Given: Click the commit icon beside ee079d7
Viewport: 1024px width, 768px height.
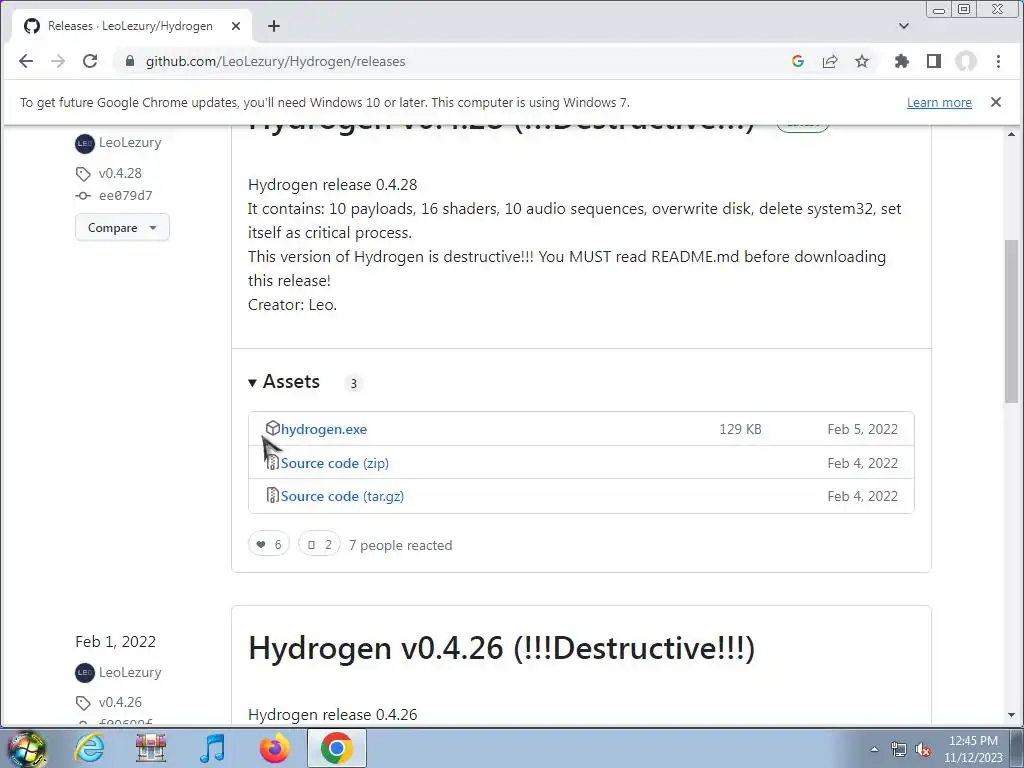Looking at the screenshot, I should tap(82, 195).
